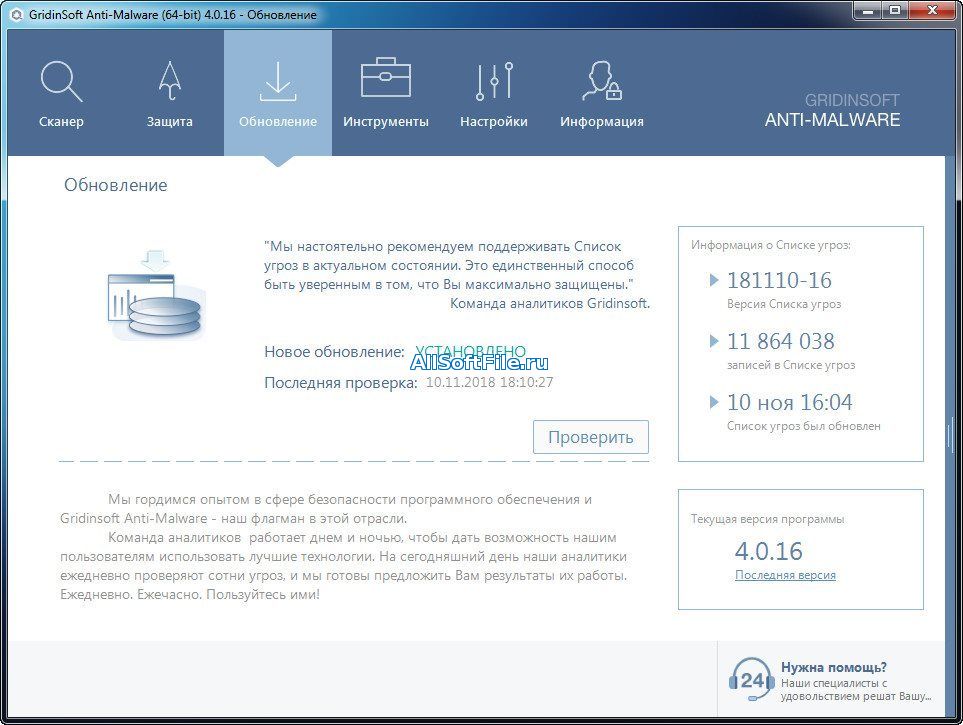This screenshot has height=725, width=963.
Task: Switch to the Настройки tab label
Action: (x=494, y=122)
